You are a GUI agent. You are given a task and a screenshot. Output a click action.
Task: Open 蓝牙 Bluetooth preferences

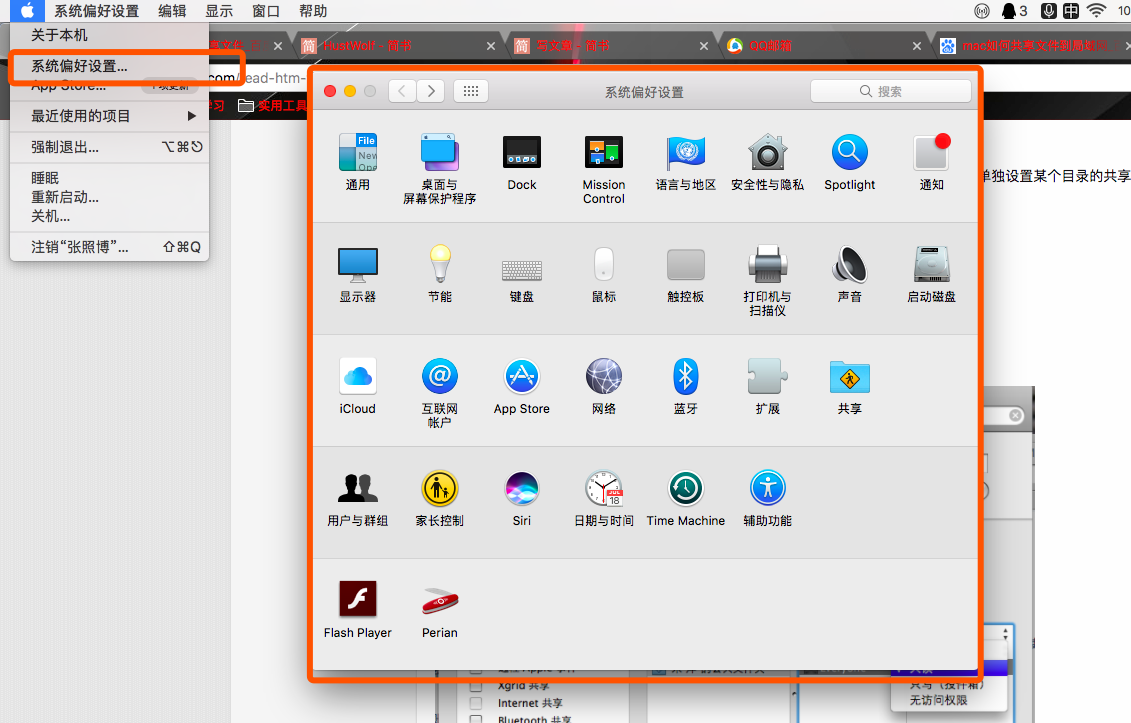(685, 386)
